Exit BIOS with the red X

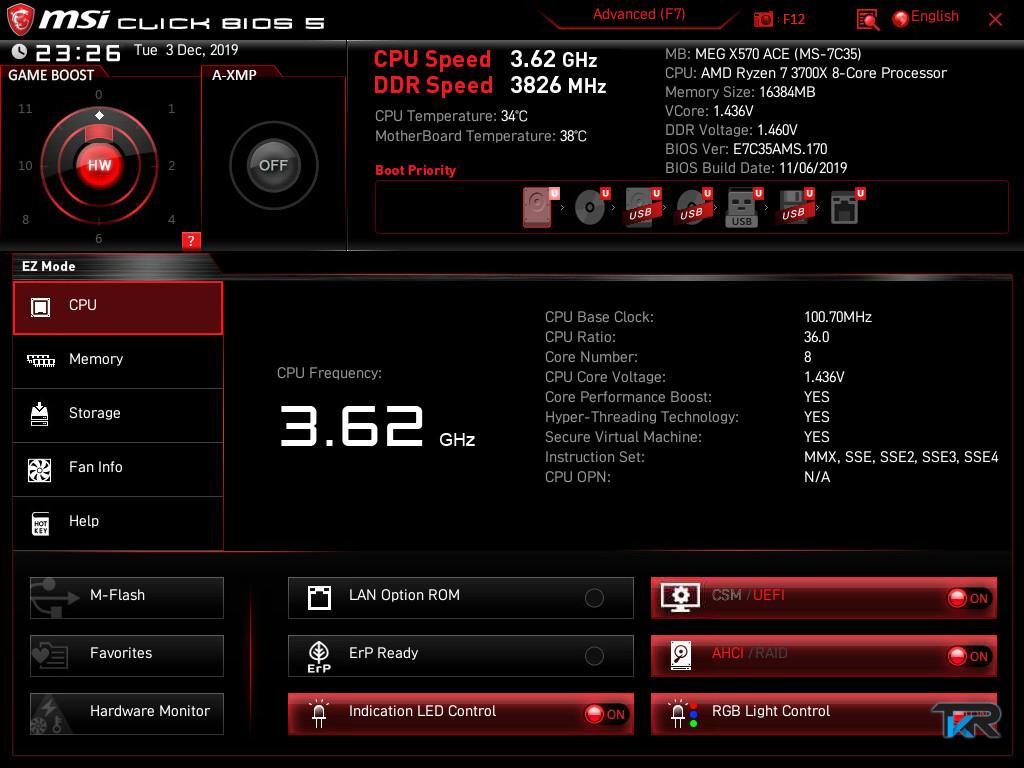pos(995,20)
